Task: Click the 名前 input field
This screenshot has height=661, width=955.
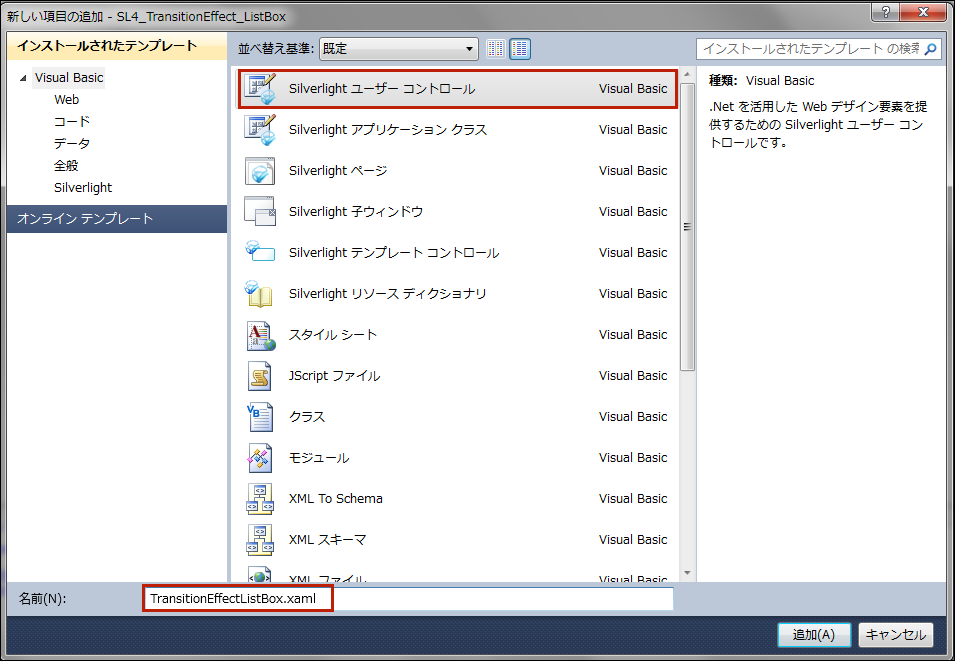Action: click(409, 599)
